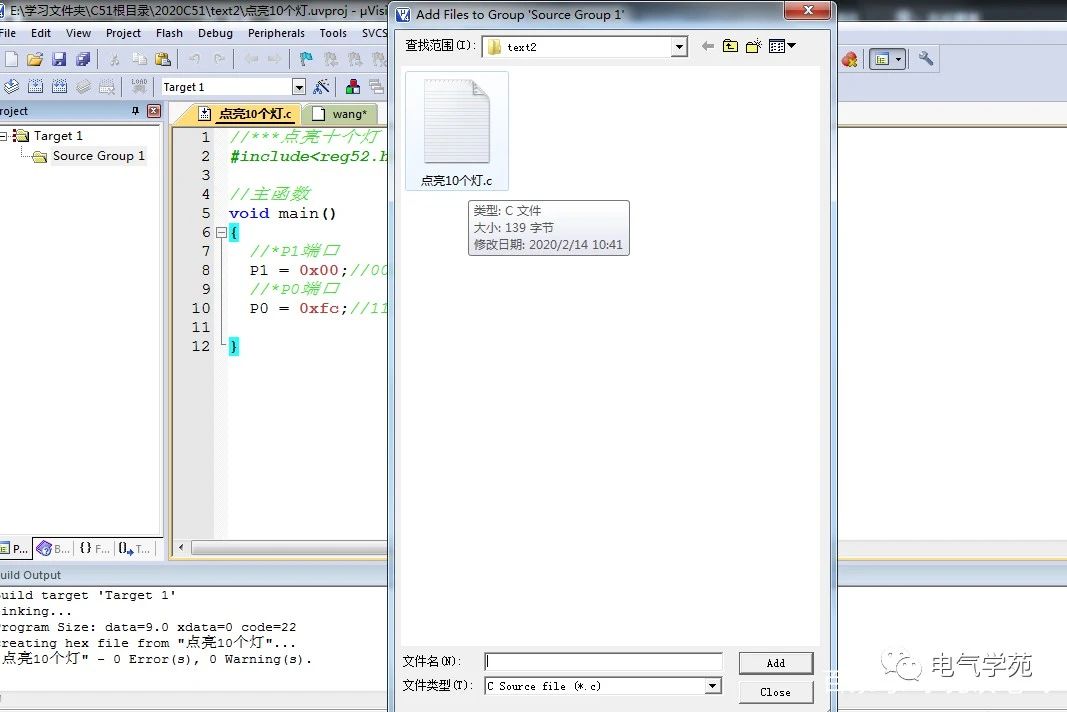Image resolution: width=1067 pixels, height=712 pixels.
Task: Switch to the Books bottom tab
Action: coord(54,548)
